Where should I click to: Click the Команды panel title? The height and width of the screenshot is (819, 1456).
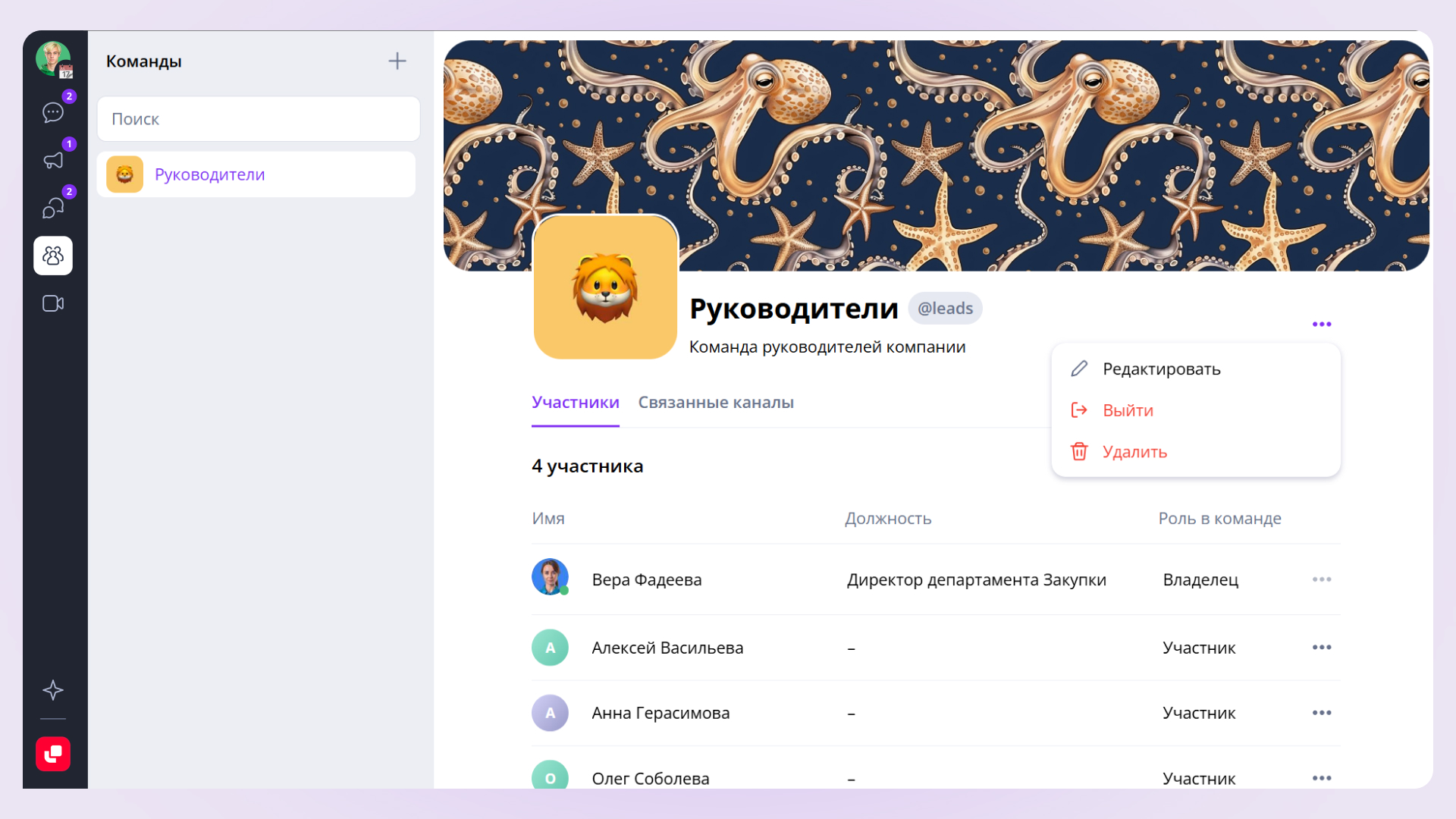pyautogui.click(x=144, y=61)
